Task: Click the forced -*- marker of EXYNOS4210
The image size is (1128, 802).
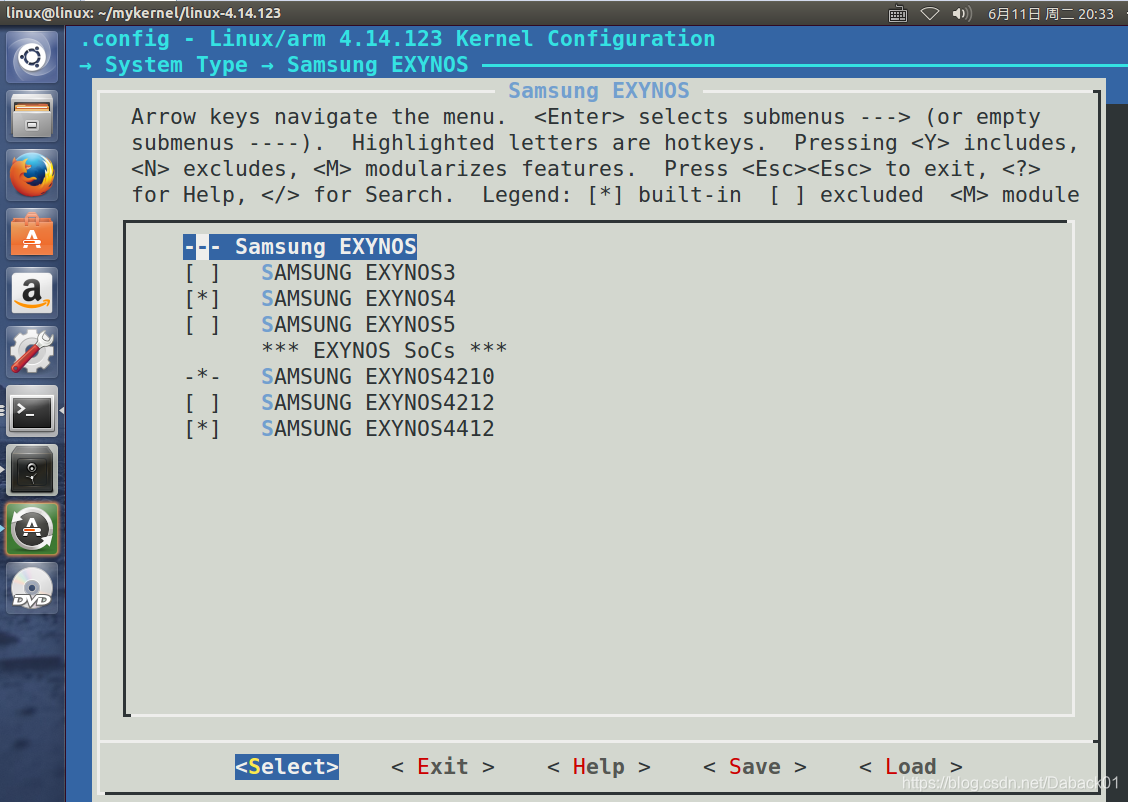Action: [x=202, y=376]
